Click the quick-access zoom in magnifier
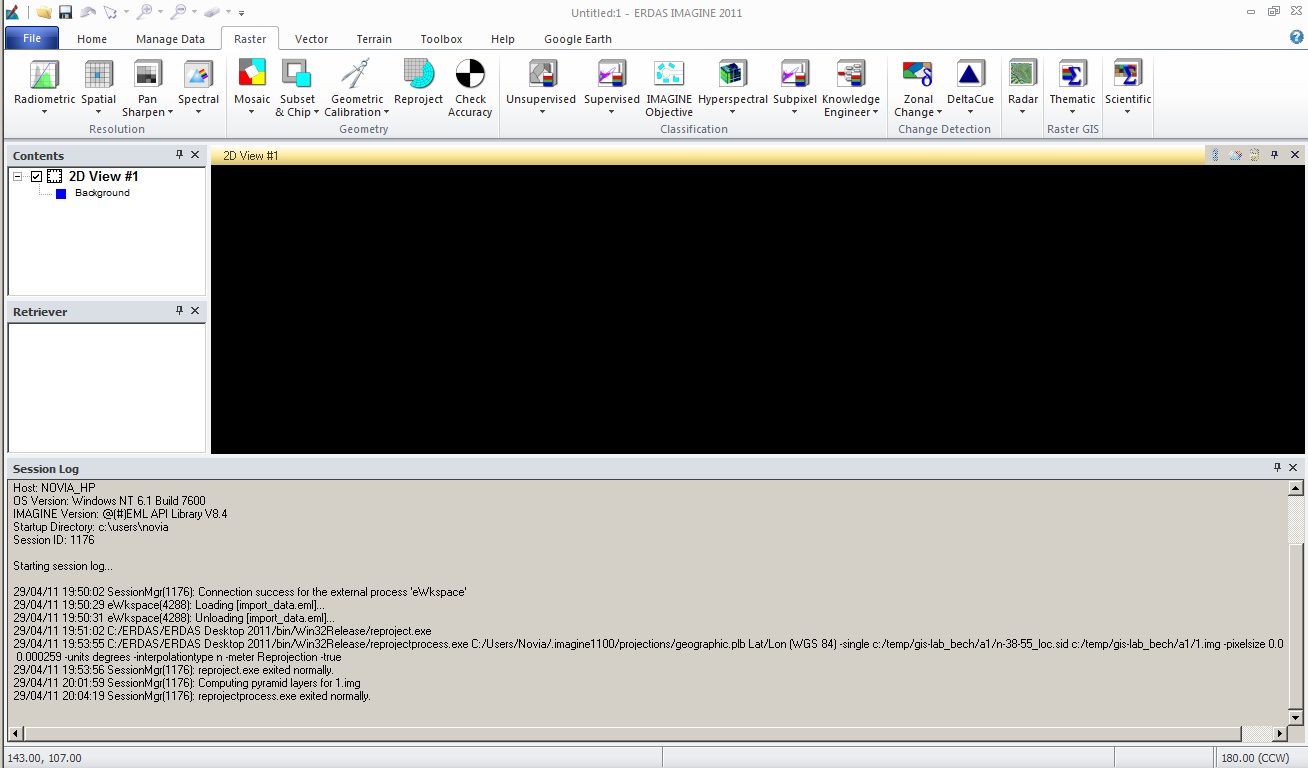Viewport: 1308px width, 768px height. 145,12
